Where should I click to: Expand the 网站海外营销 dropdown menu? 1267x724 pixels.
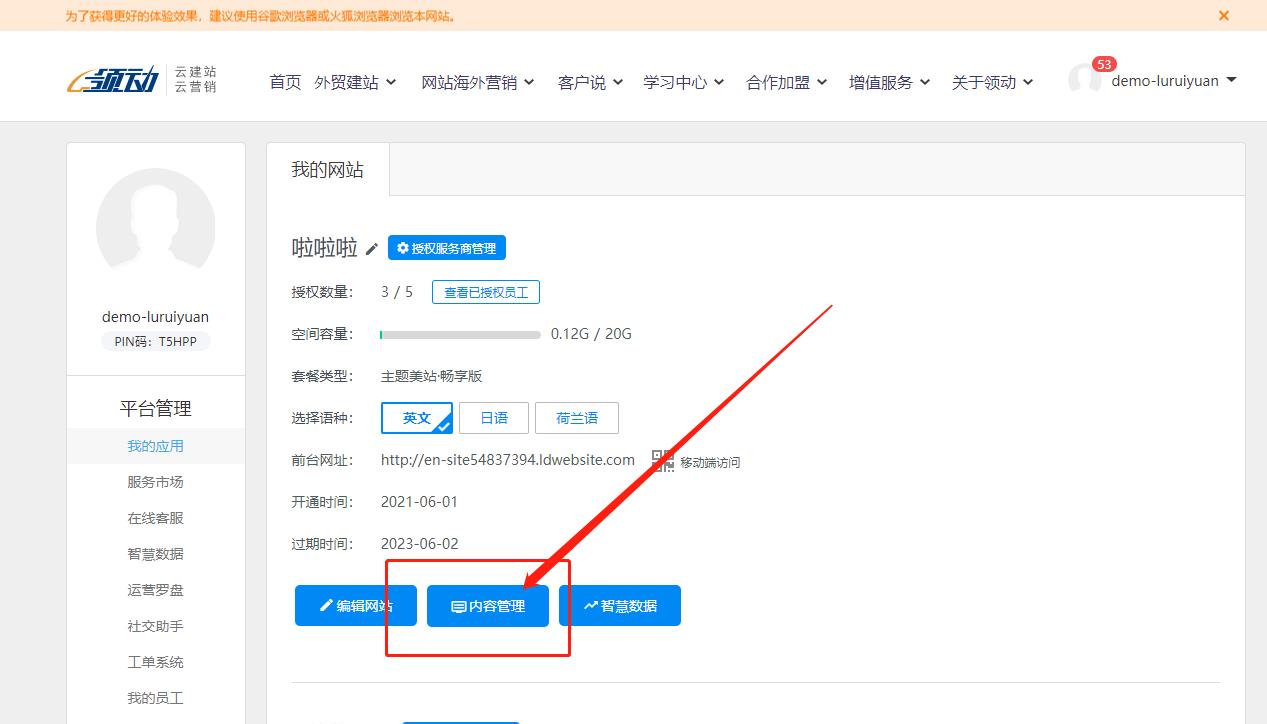click(x=477, y=82)
